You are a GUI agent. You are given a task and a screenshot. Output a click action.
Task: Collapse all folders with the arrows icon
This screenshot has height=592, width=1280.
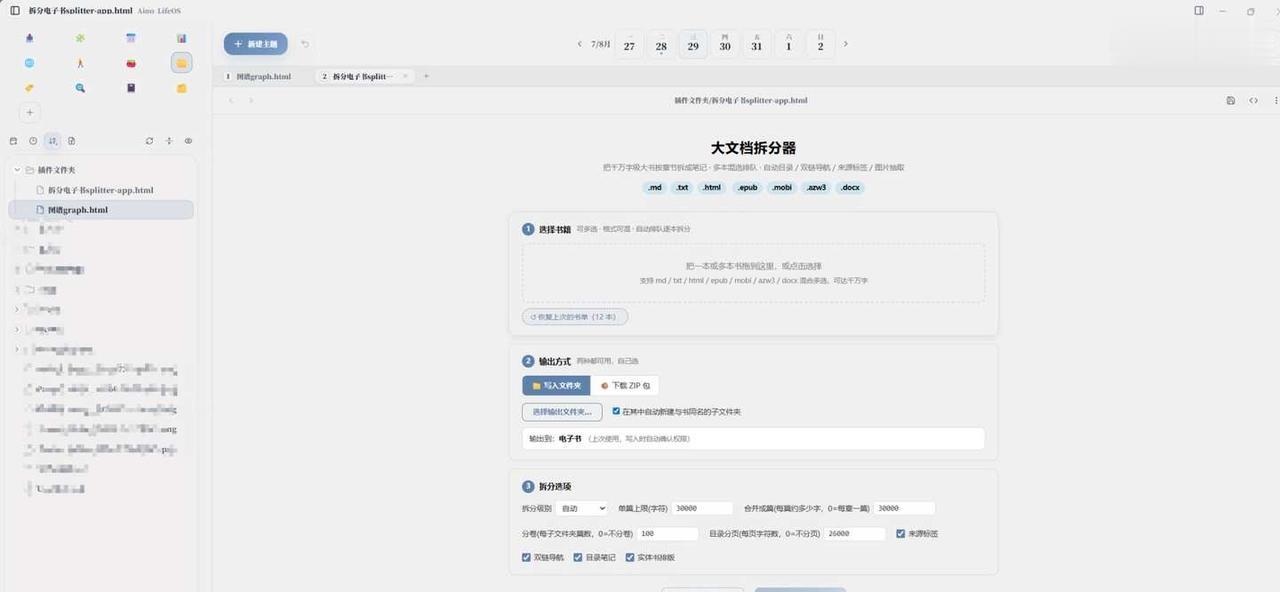[x=169, y=141]
